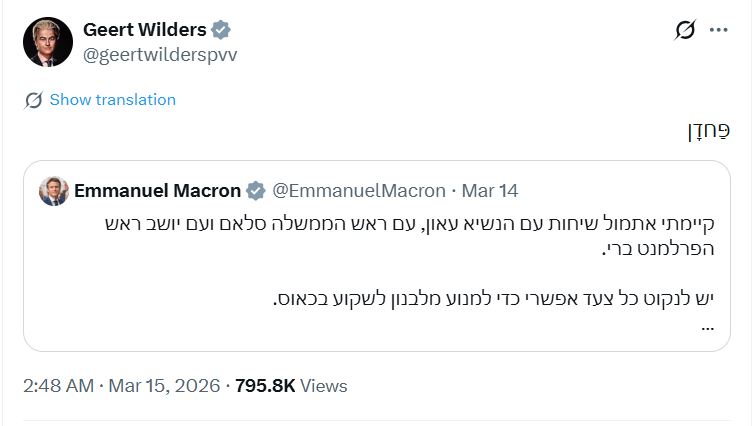Click the 2:48 AM post timestamp
This screenshot has height=426, width=753.
point(58,385)
